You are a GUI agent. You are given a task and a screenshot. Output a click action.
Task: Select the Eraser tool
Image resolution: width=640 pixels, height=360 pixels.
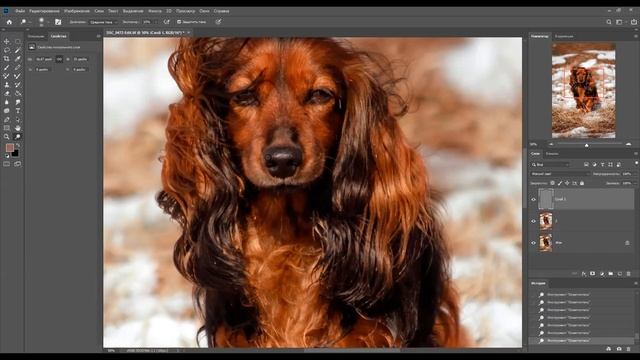(7, 93)
